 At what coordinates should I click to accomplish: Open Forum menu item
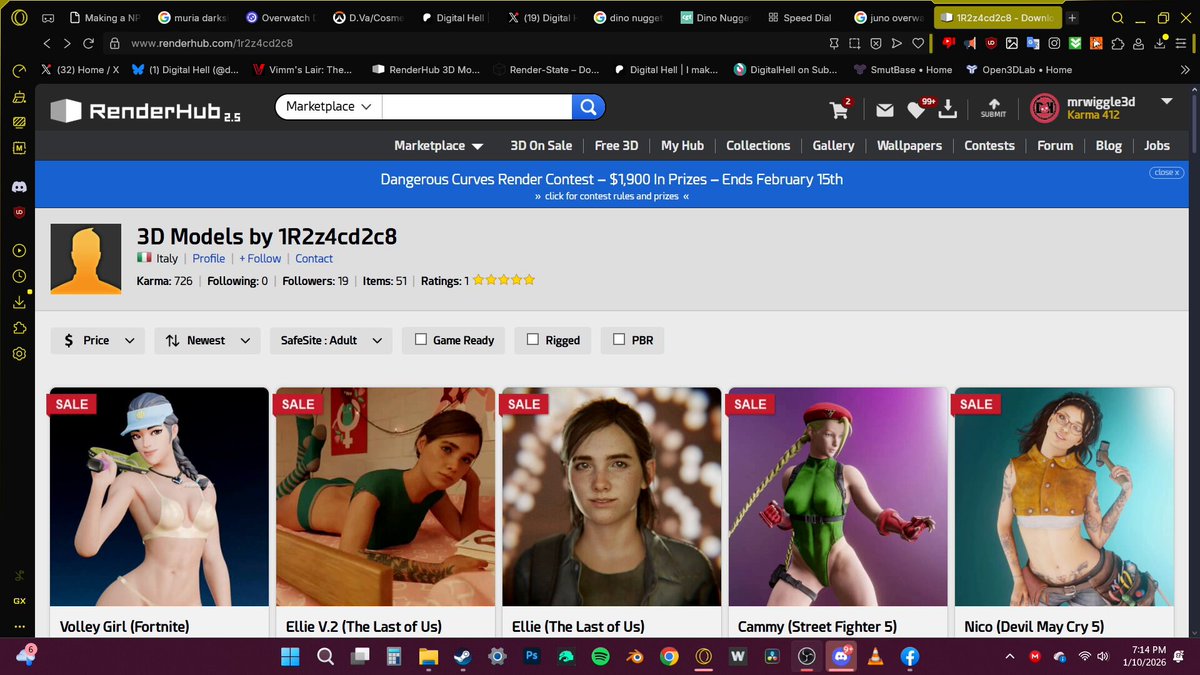point(1055,145)
